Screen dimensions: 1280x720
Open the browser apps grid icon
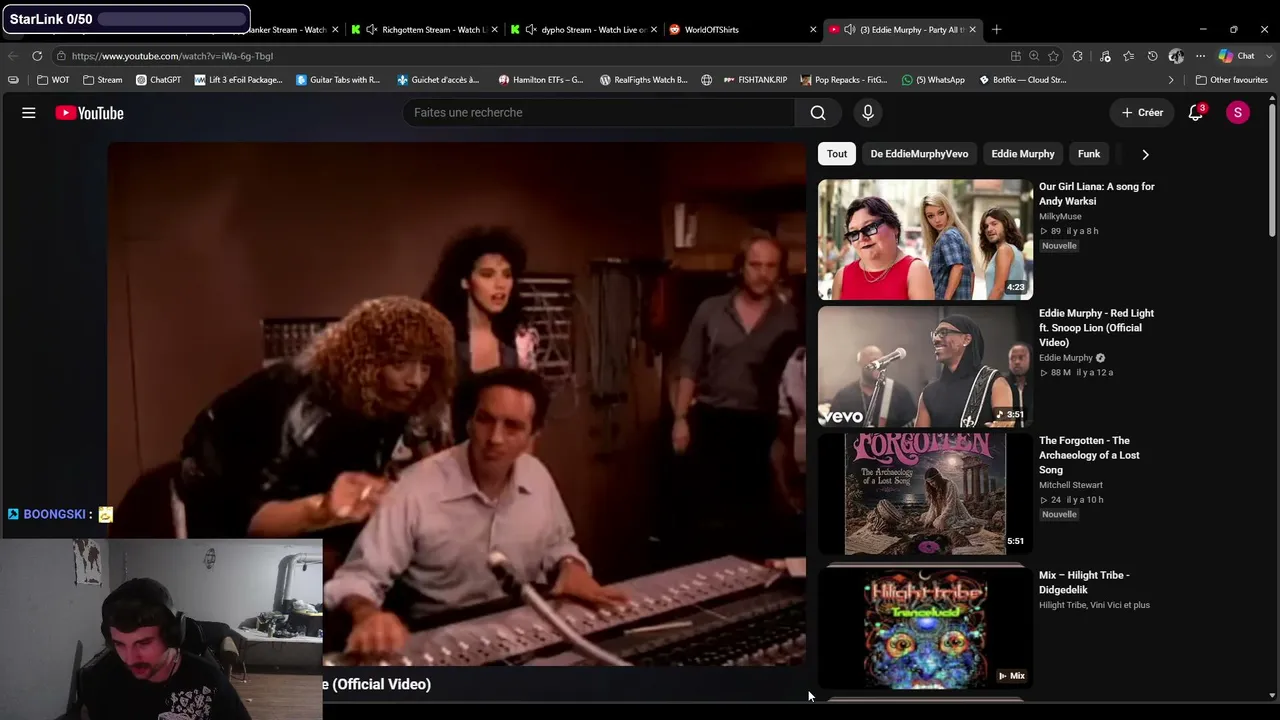[x=1016, y=56]
